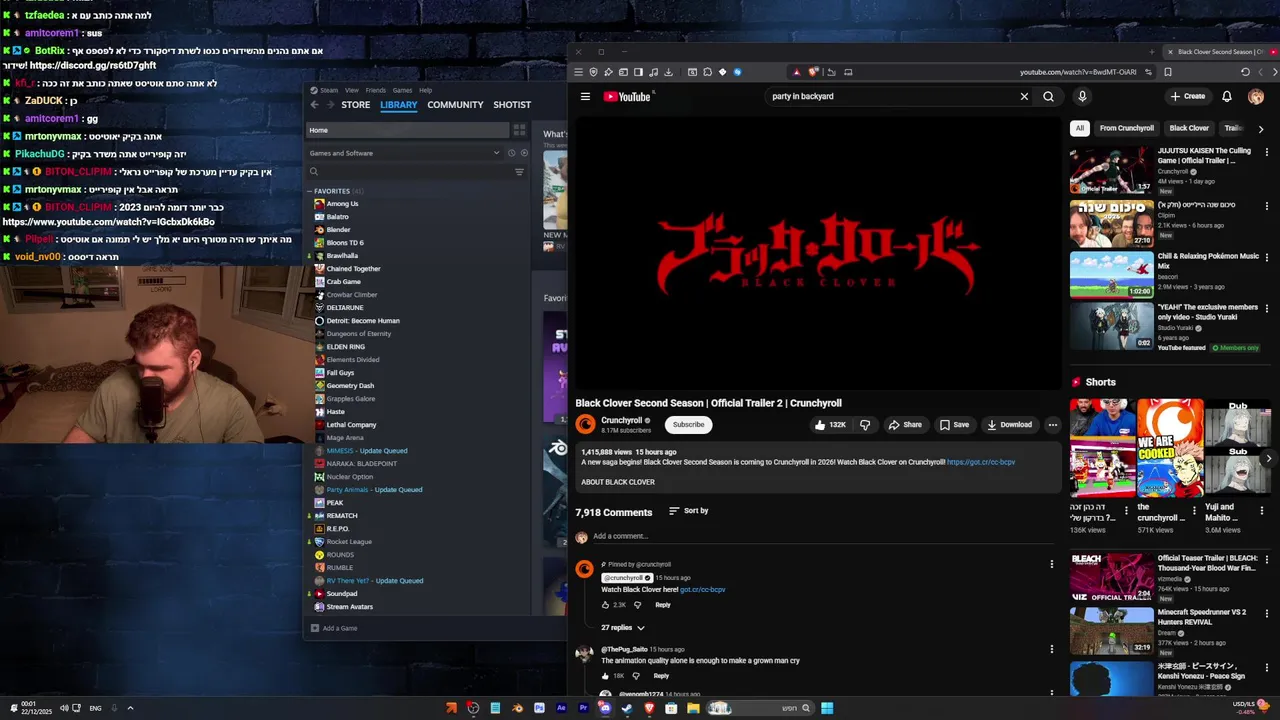Viewport: 1280px width, 720px height.
Task: Like the Black Clover trailer video
Action: pyautogui.click(x=830, y=425)
